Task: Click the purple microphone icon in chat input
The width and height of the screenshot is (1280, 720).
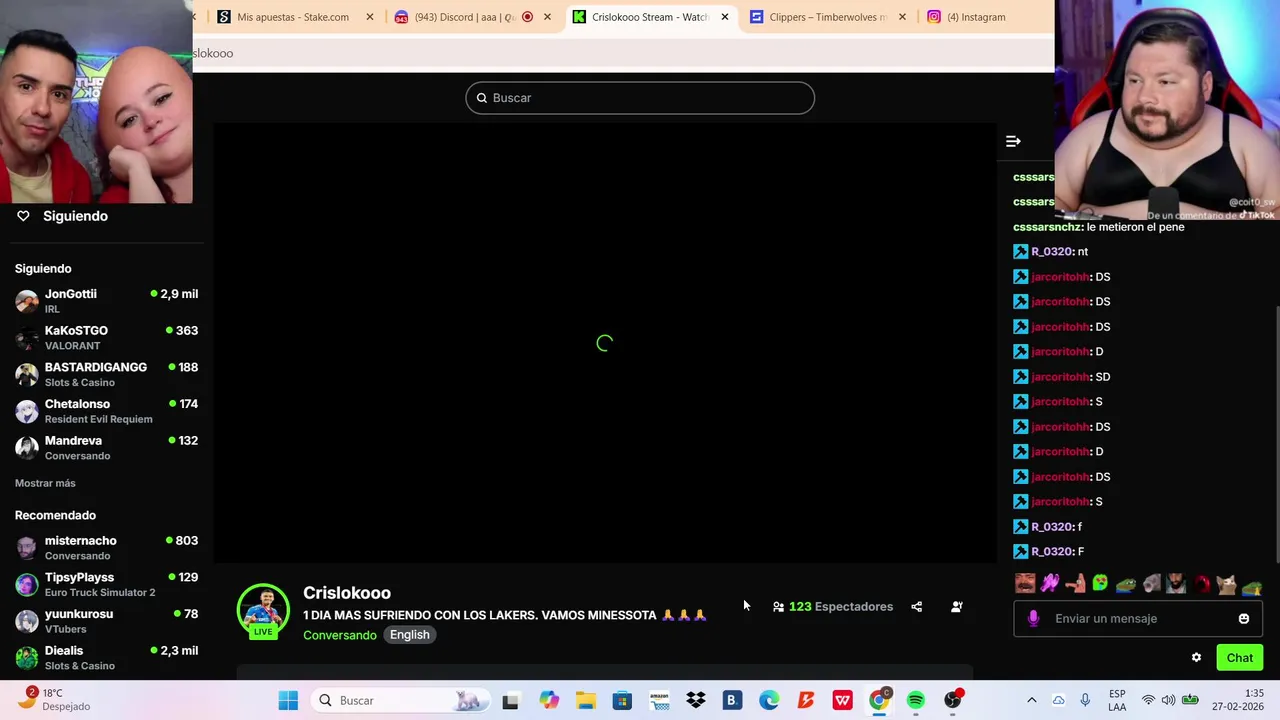Action: pyautogui.click(x=1033, y=619)
